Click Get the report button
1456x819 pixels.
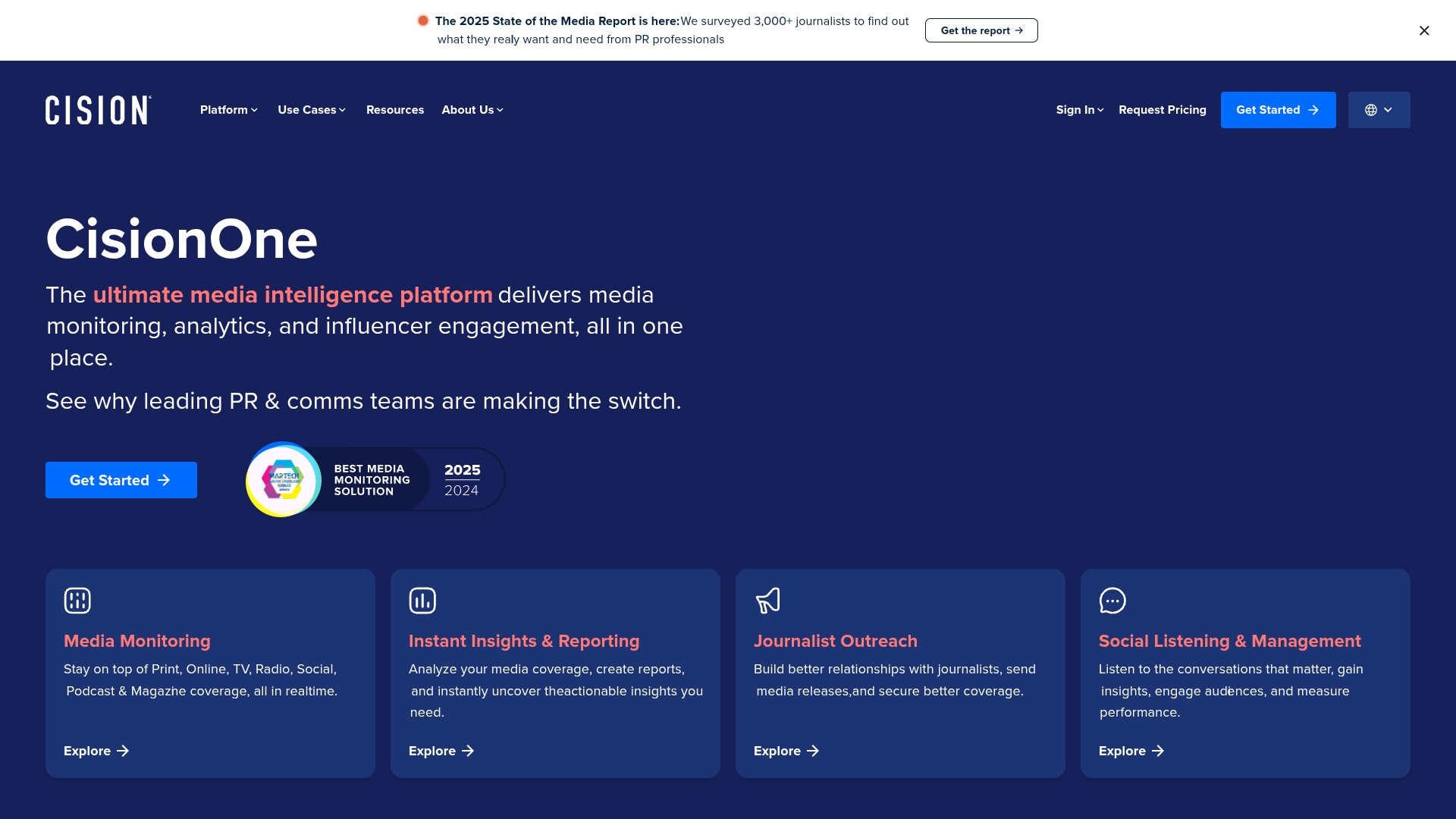click(x=981, y=30)
